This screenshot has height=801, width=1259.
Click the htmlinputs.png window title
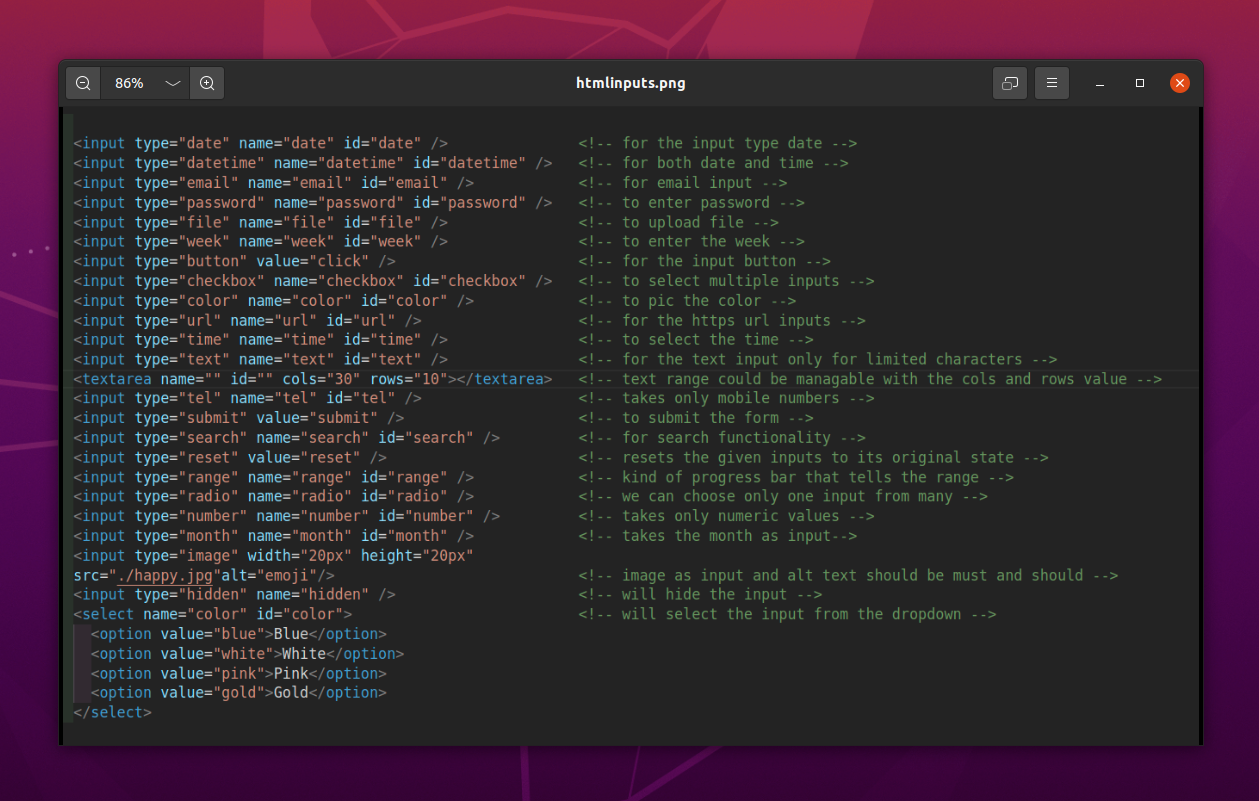pos(630,83)
